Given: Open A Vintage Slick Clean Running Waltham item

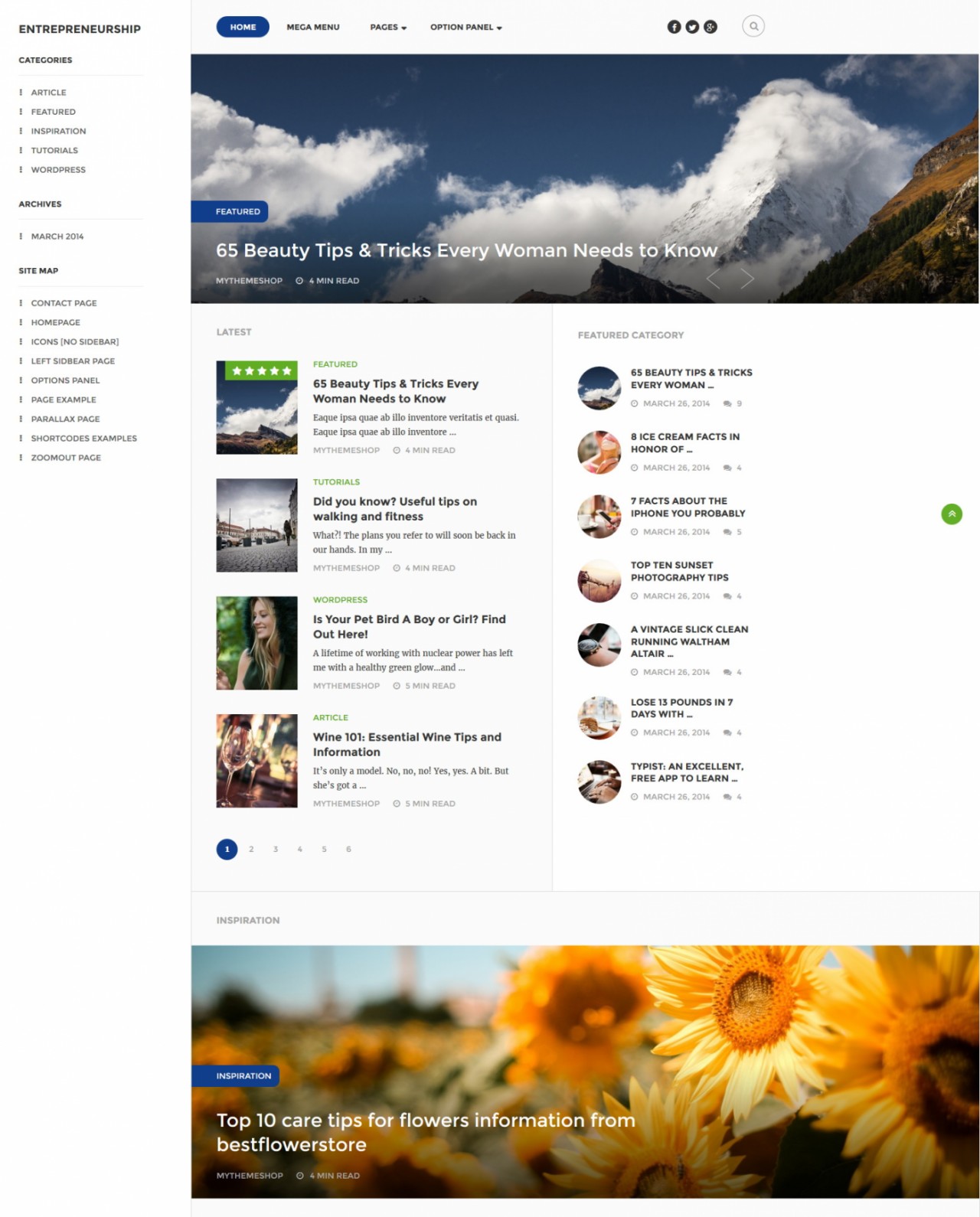Looking at the screenshot, I should (690, 641).
